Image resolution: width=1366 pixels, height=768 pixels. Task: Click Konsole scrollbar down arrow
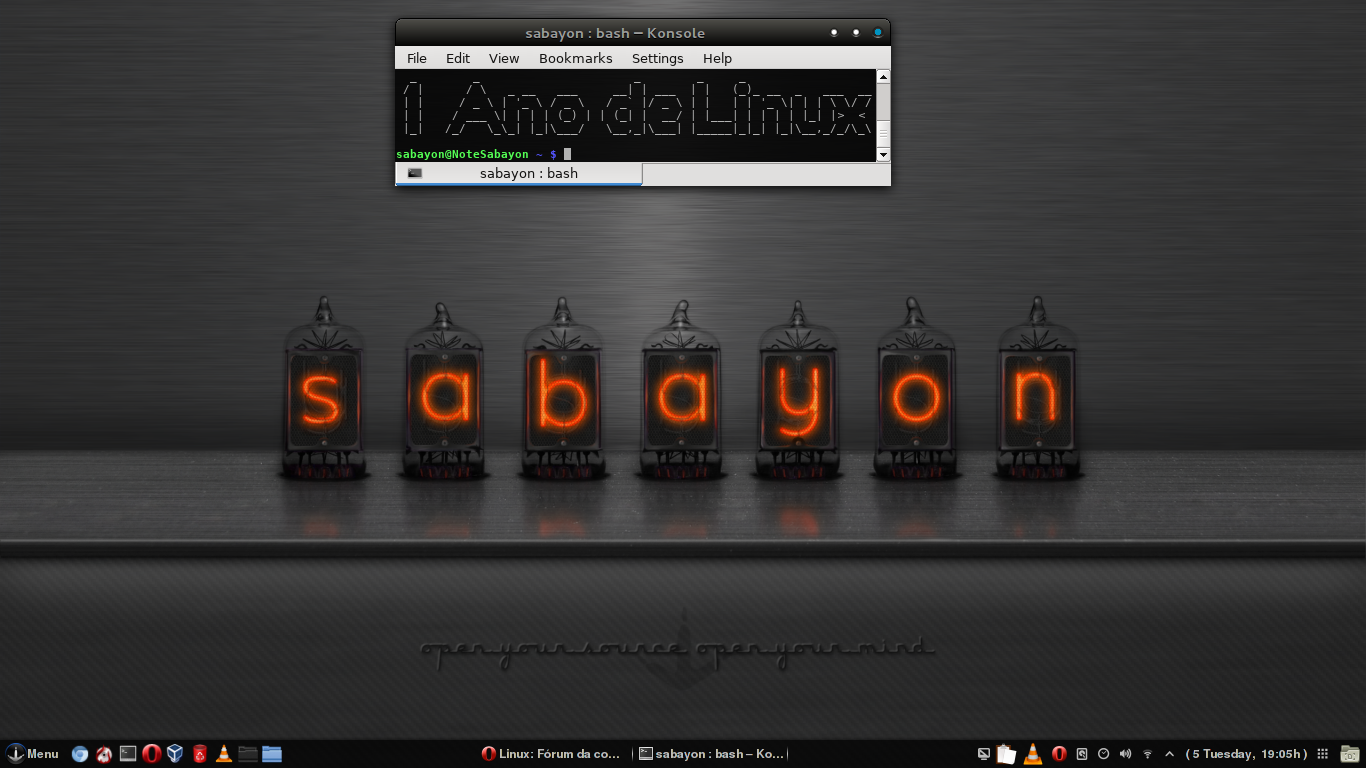[x=883, y=154]
